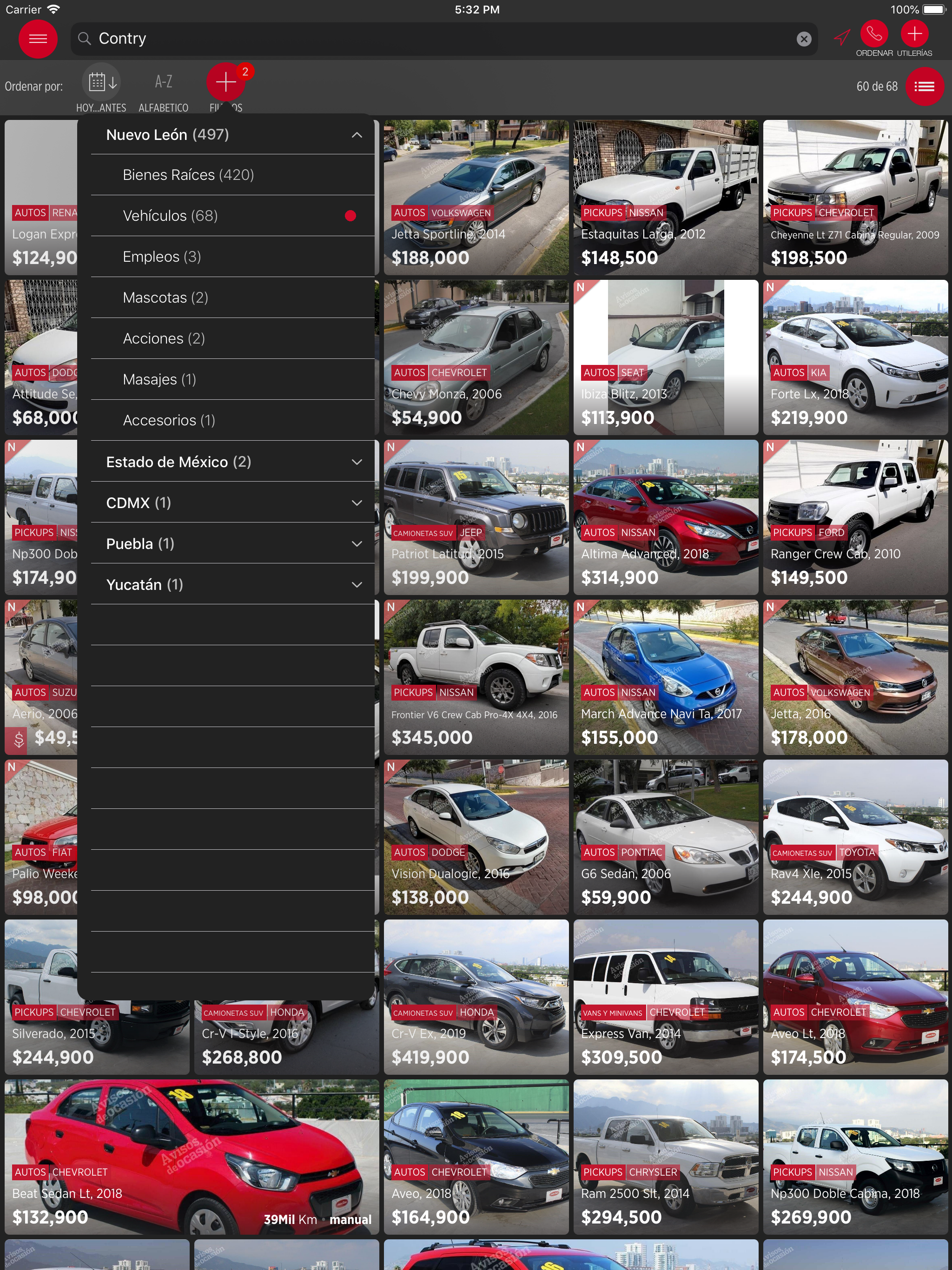
Task: Sort listings alphabetically with A-Z
Action: tap(164, 82)
